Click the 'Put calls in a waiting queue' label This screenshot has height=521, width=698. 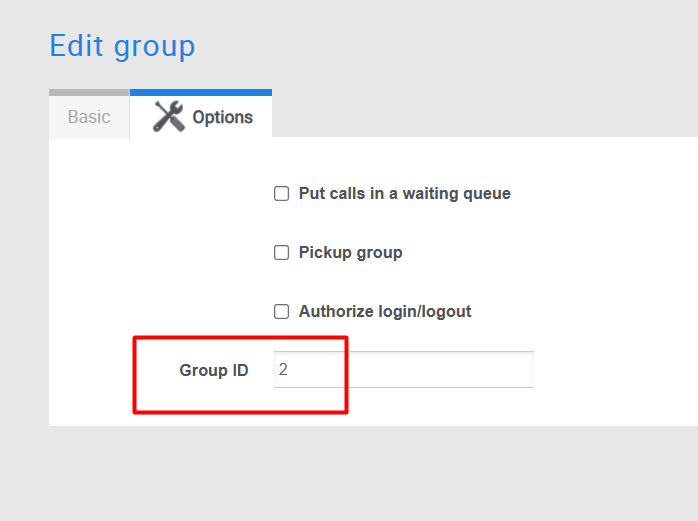(405, 194)
